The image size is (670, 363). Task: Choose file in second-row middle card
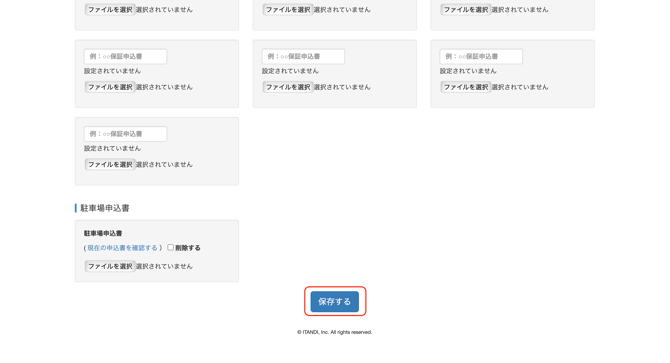[x=288, y=87]
